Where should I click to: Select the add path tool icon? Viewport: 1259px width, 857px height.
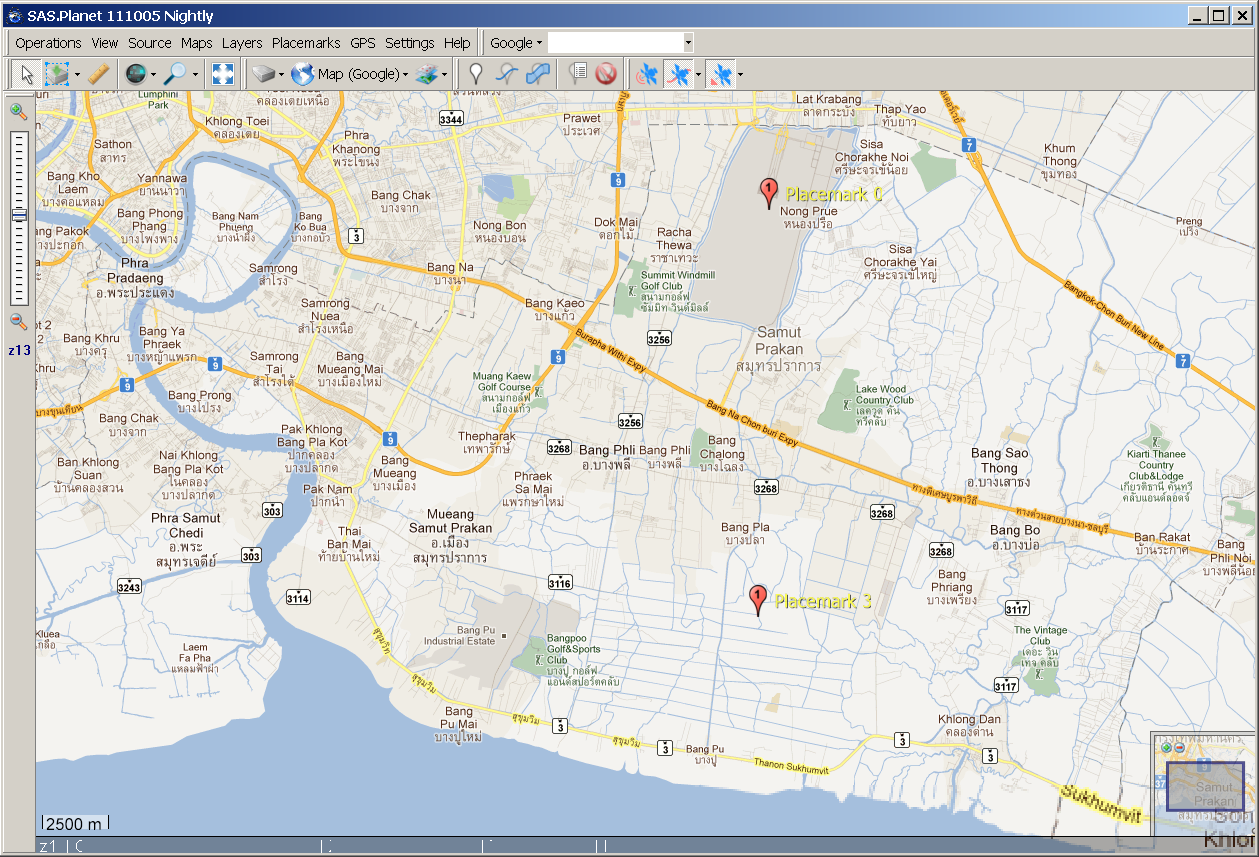508,74
